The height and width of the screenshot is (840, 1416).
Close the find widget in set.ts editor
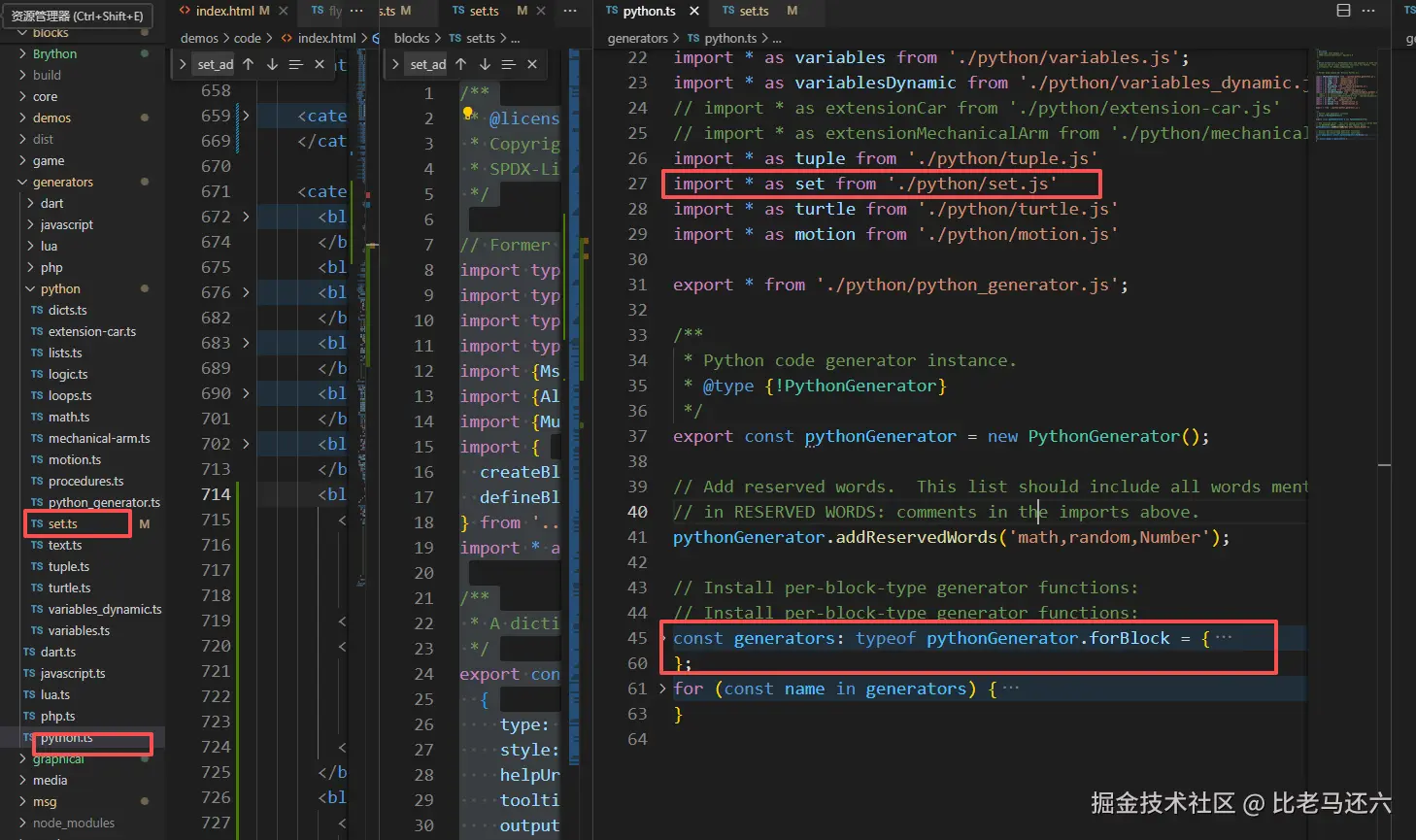tap(532, 64)
